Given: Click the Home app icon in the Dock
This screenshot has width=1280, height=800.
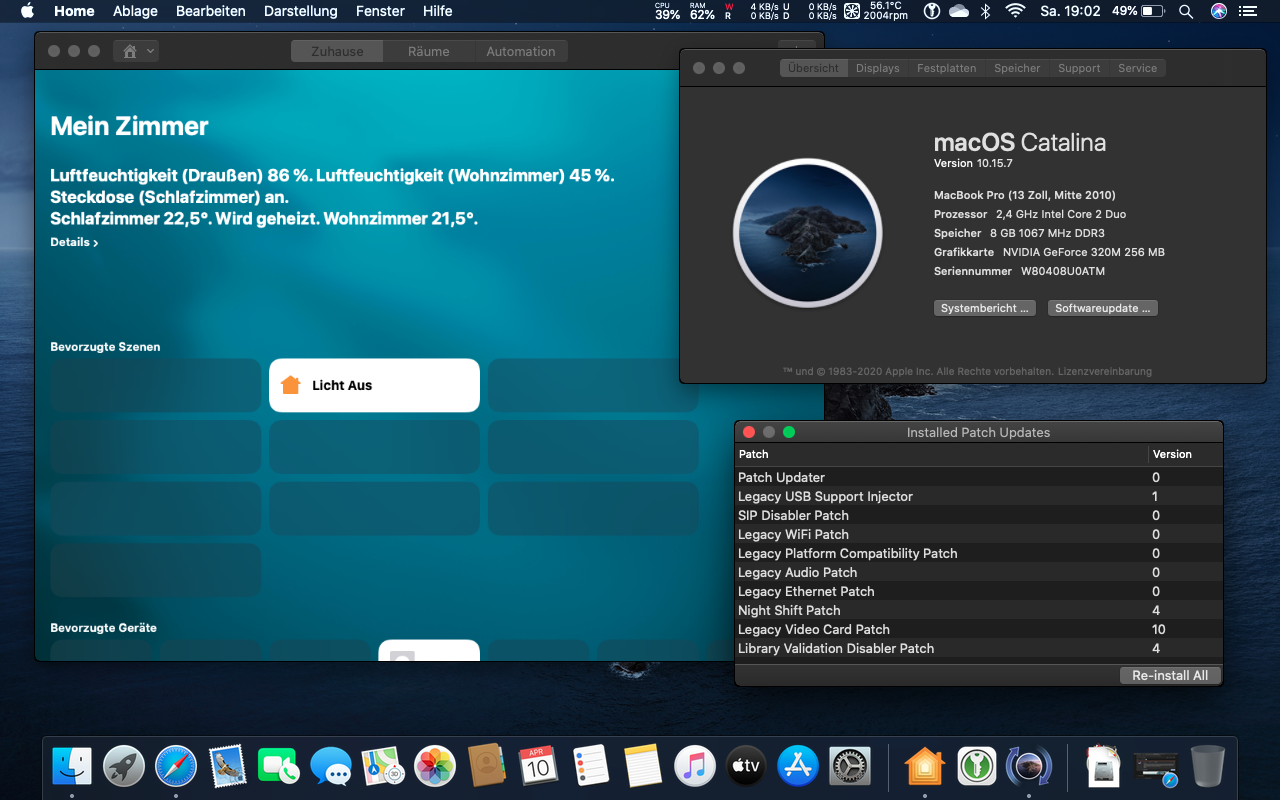Looking at the screenshot, I should 925,767.
